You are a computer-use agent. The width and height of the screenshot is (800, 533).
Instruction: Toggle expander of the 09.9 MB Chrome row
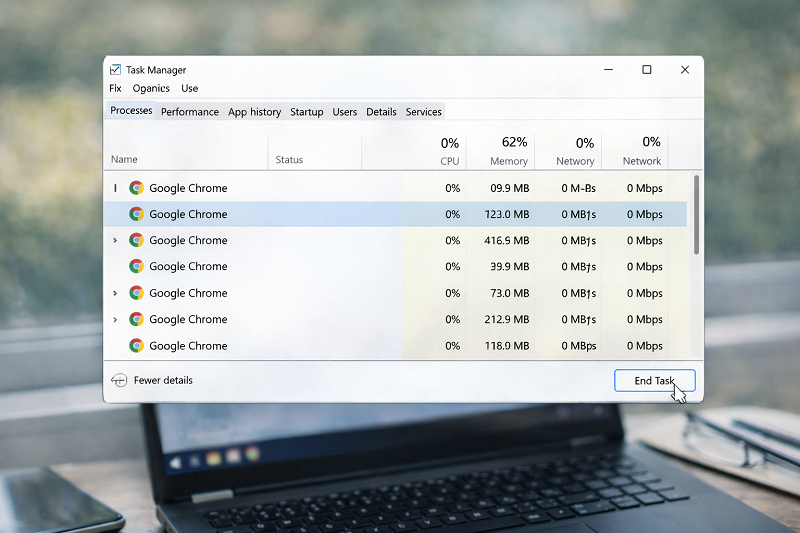tap(115, 188)
